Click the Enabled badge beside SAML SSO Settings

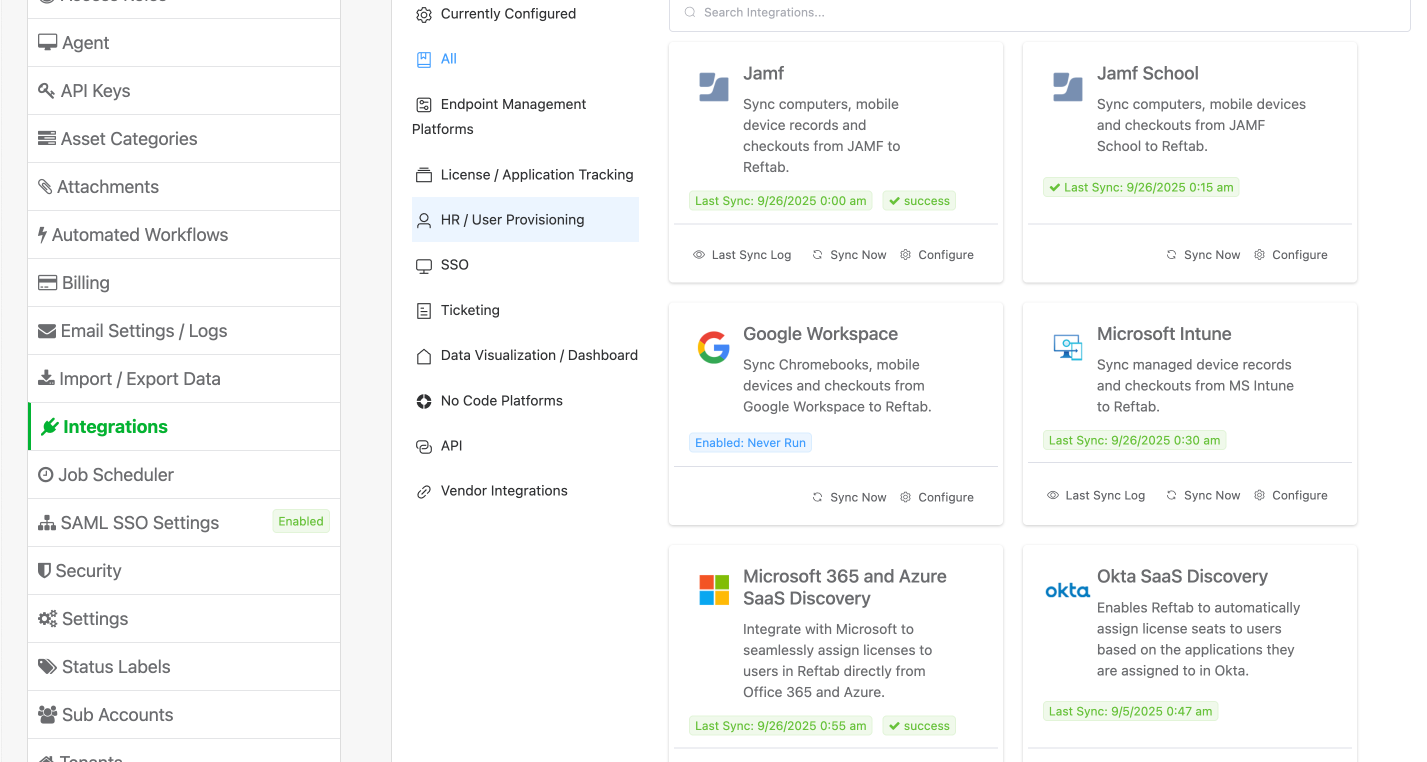[300, 521]
